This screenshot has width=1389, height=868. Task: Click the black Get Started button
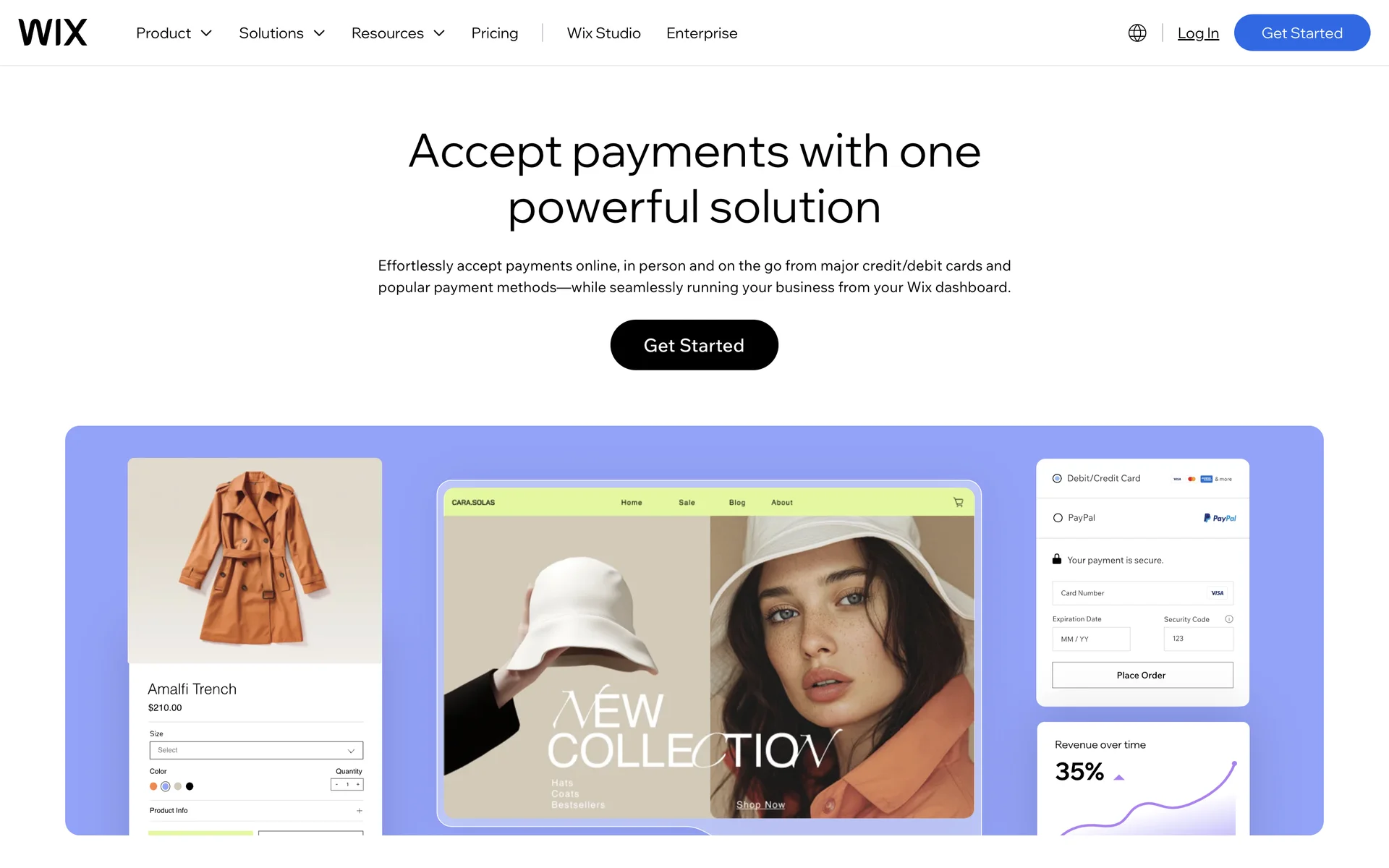point(694,345)
